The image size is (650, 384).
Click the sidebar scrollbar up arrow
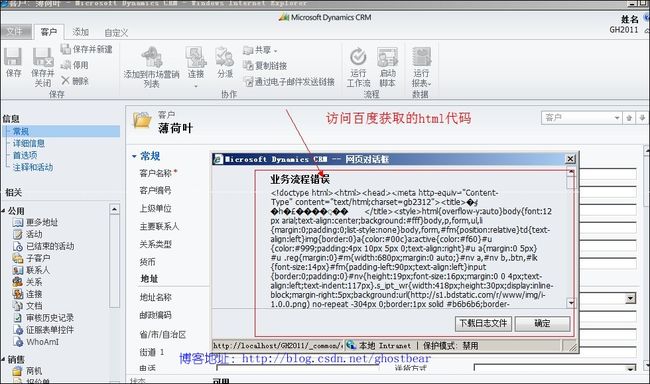tap(114, 209)
